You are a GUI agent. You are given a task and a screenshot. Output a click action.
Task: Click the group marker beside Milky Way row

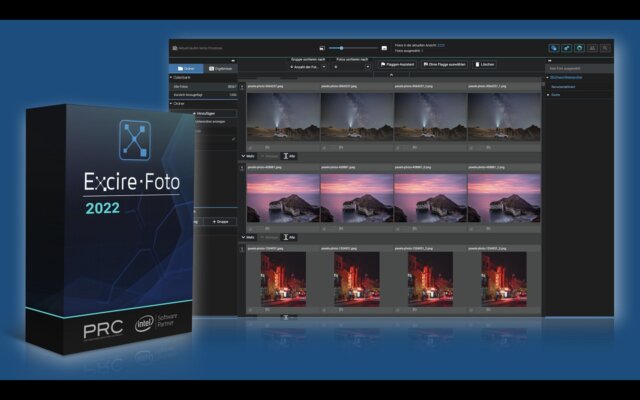[242, 87]
